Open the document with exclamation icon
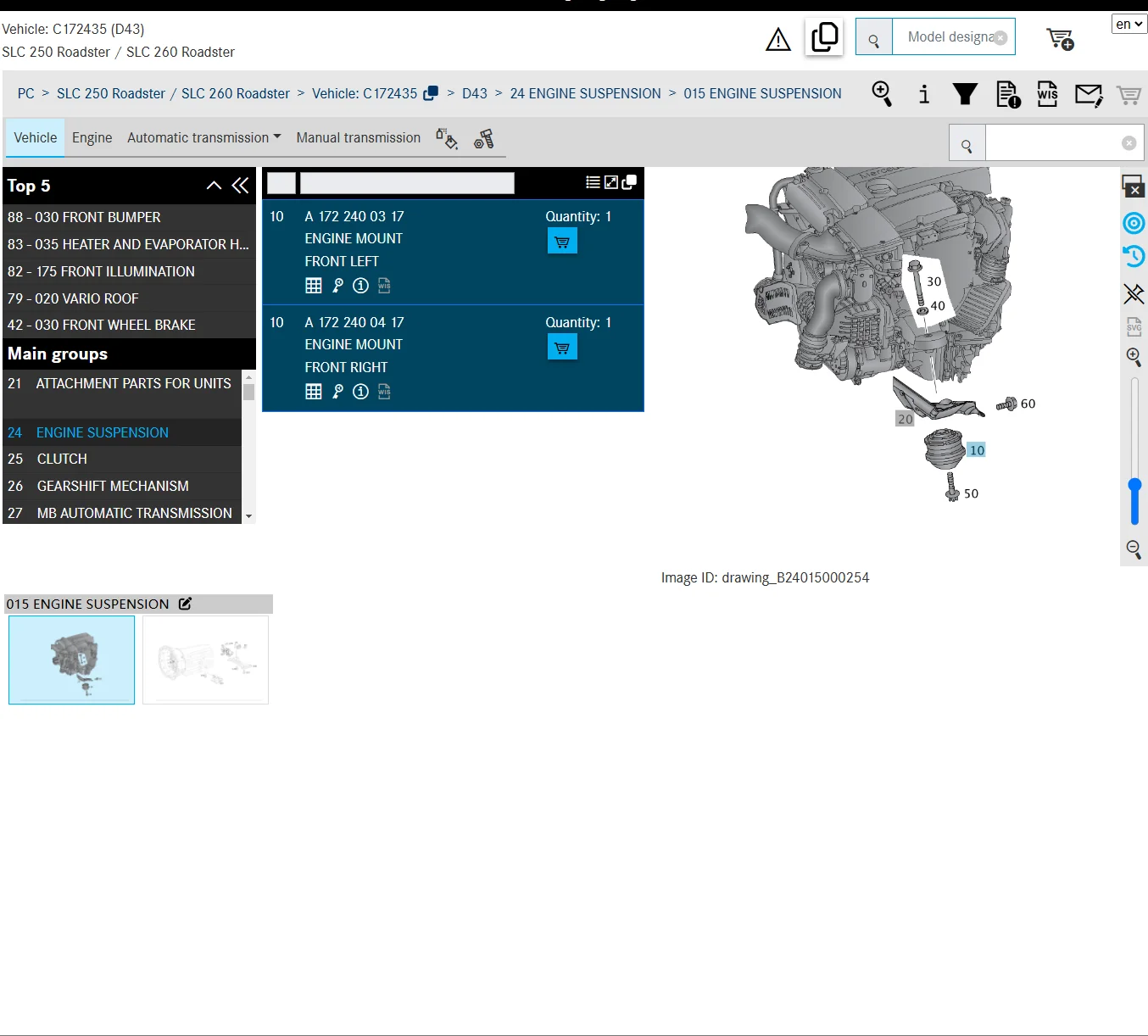This screenshot has width=1148, height=1036. 1008,94
